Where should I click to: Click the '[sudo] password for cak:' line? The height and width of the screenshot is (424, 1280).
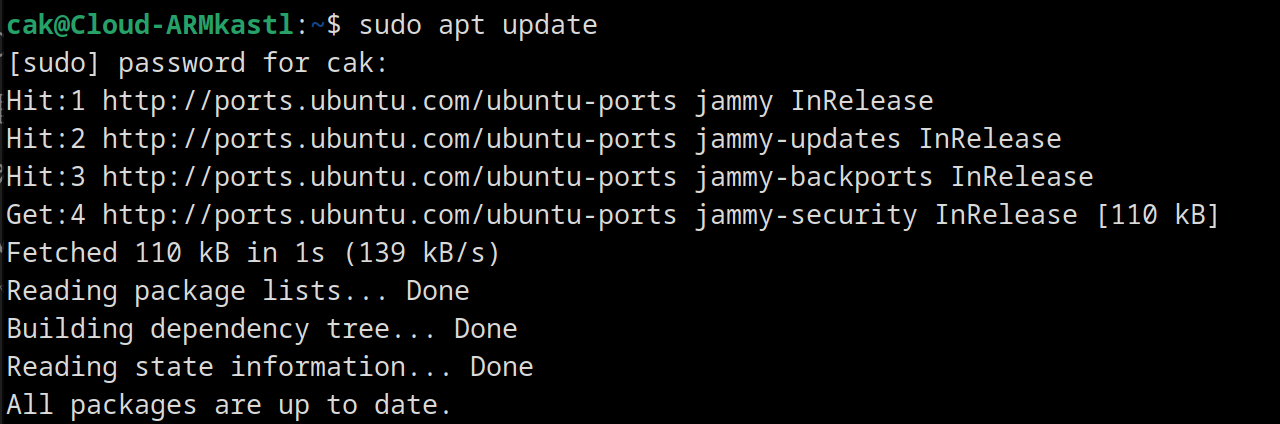(196, 64)
